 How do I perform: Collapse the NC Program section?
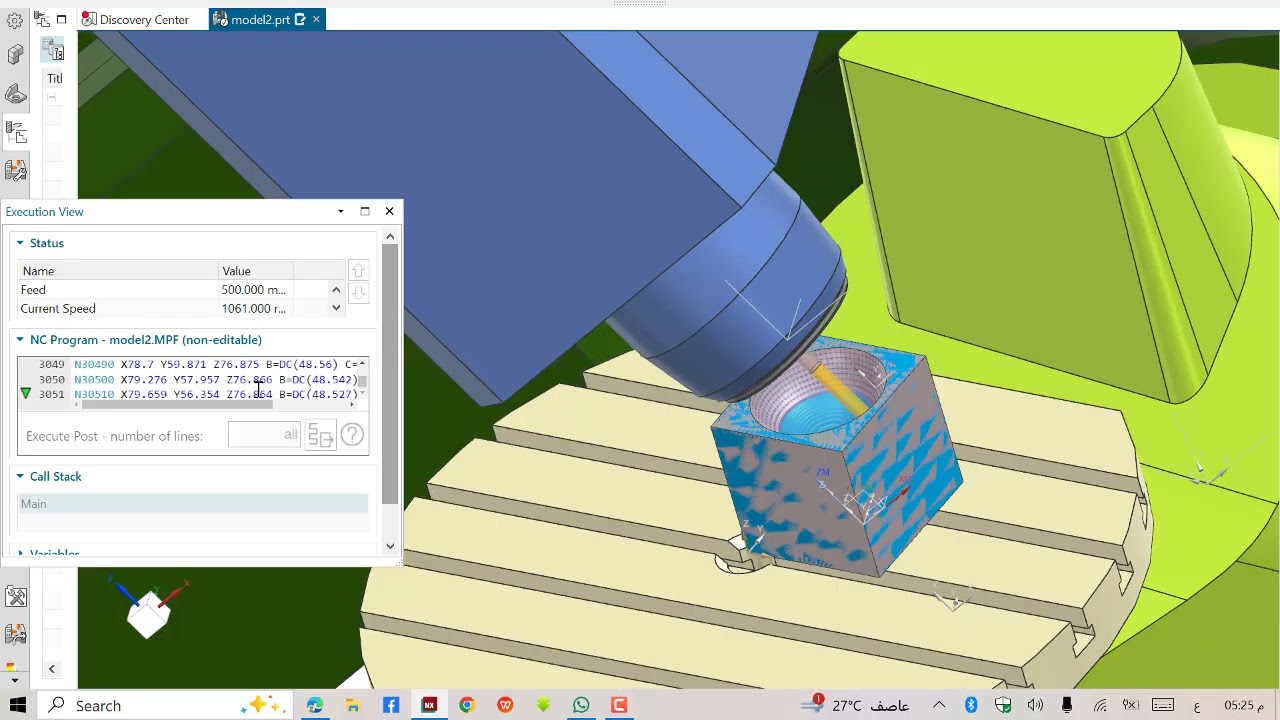tap(19, 340)
